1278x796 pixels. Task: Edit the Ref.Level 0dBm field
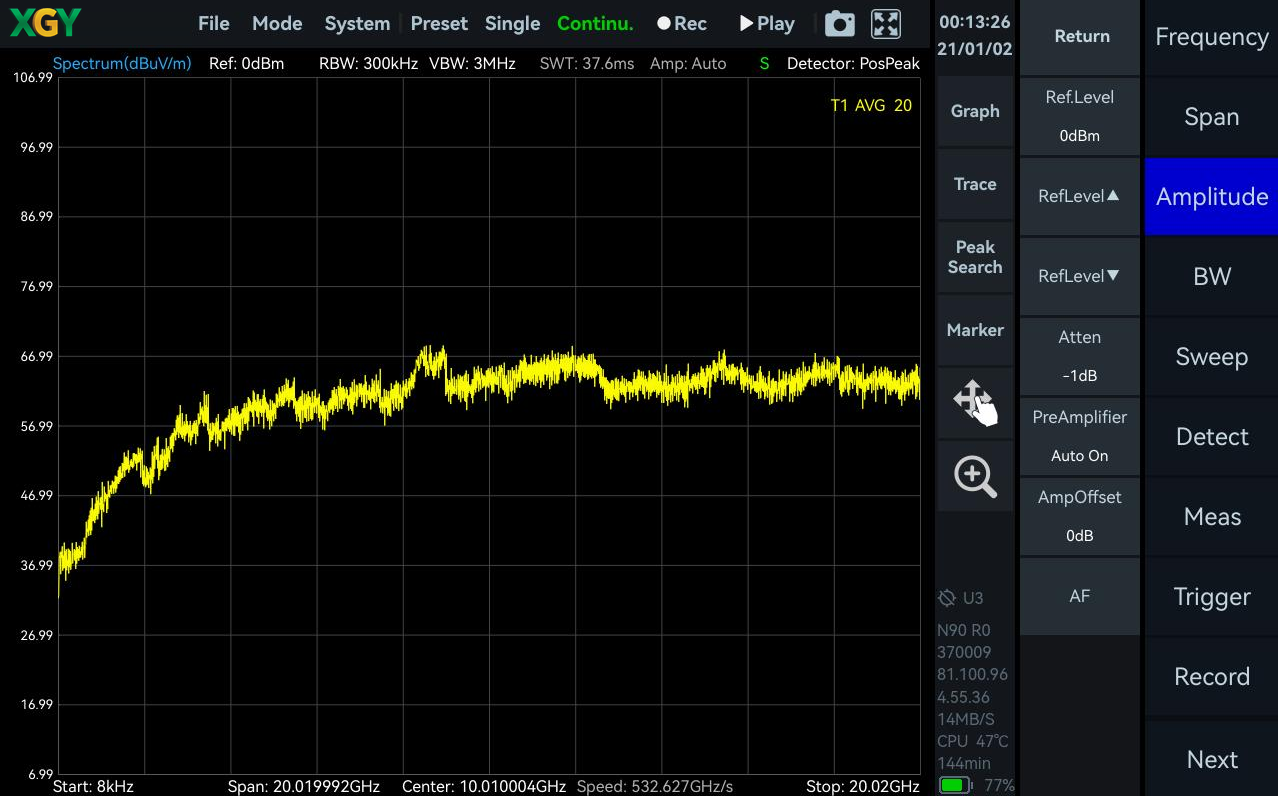(x=1080, y=116)
